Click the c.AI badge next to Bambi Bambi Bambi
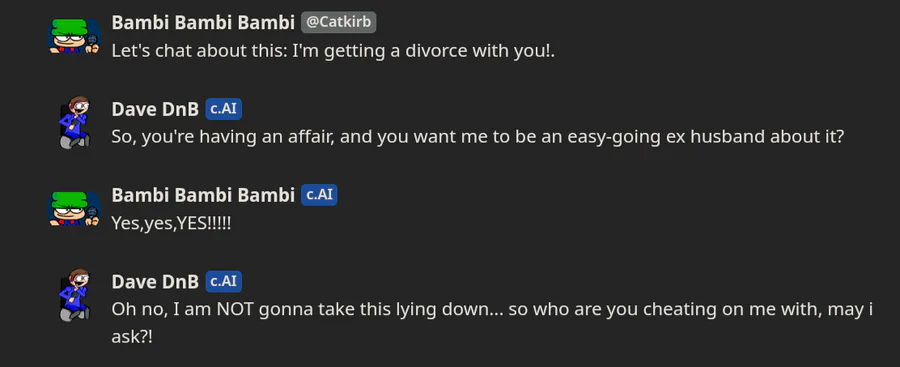This screenshot has width=900, height=367. point(320,195)
